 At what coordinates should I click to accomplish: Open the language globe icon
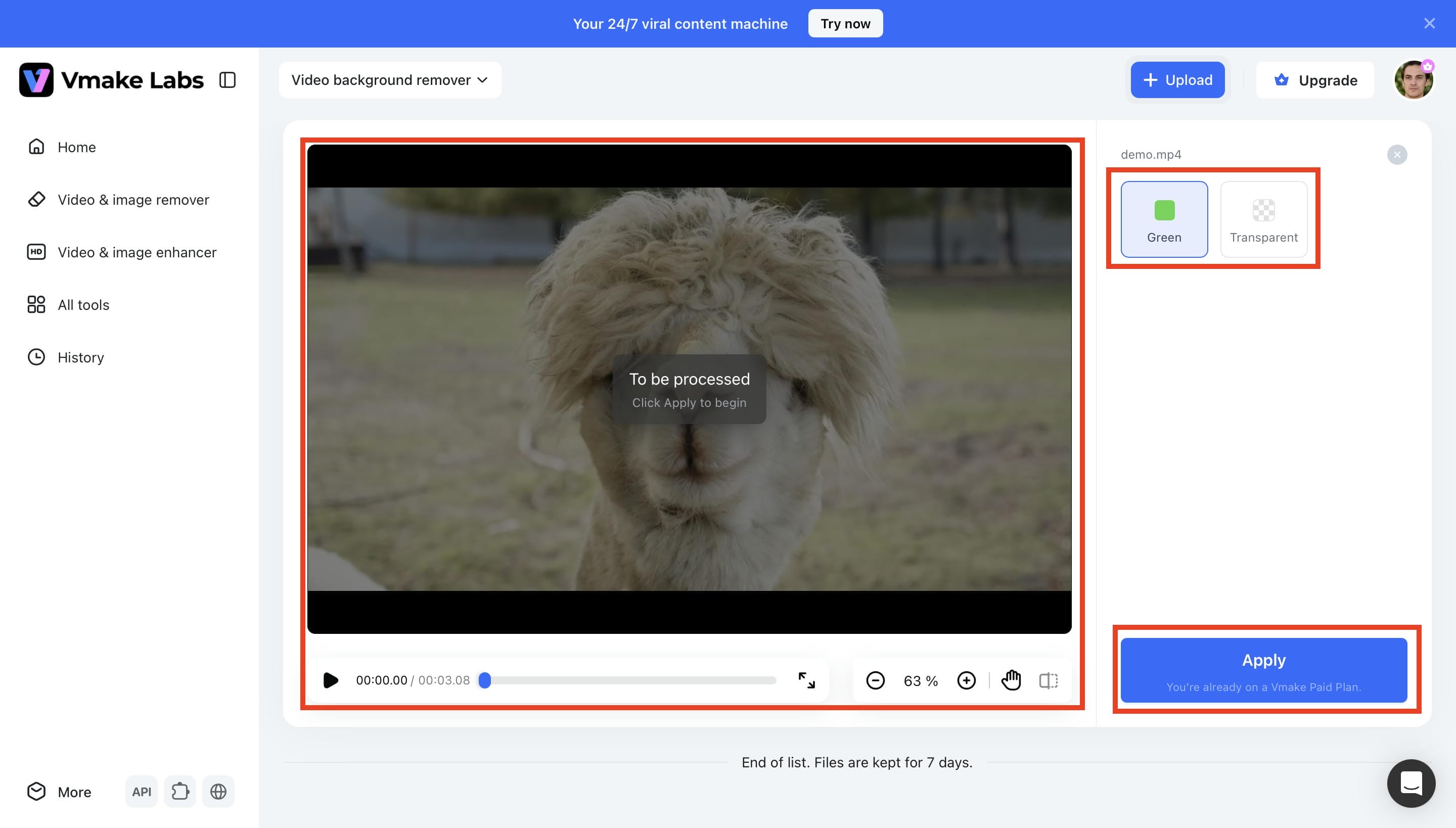[218, 792]
